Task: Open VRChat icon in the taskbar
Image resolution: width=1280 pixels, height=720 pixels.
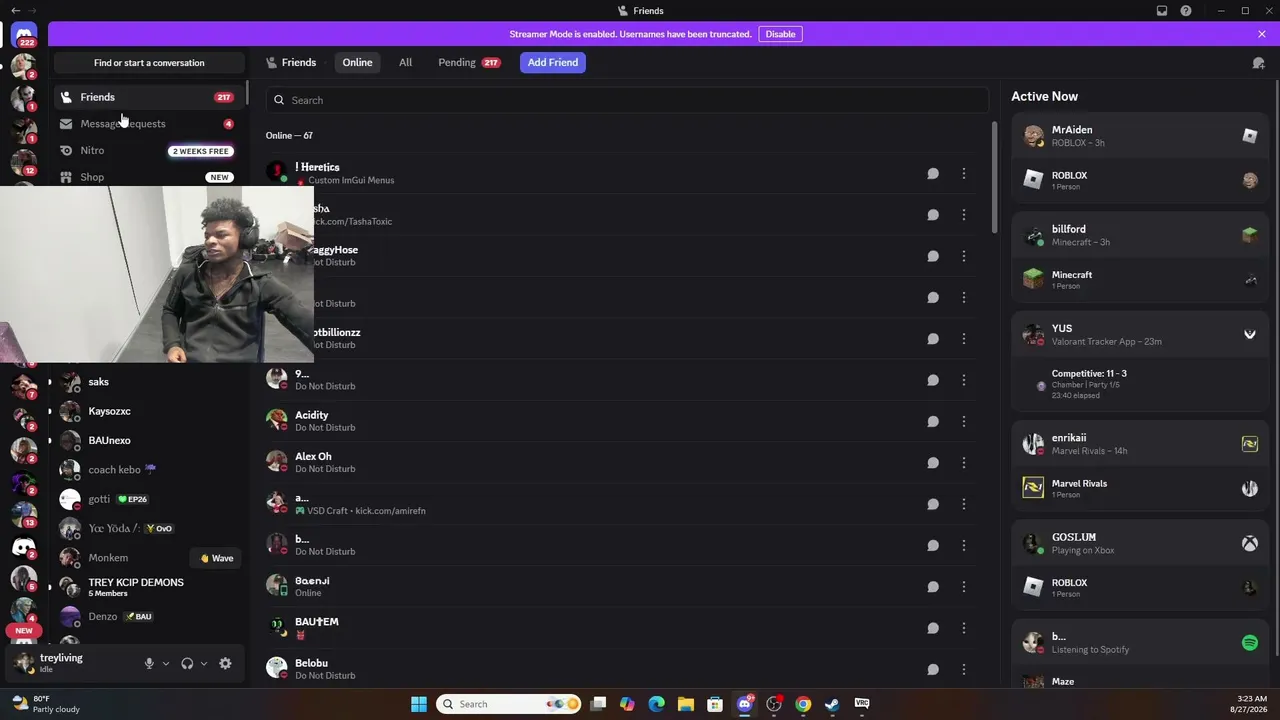Action: pyautogui.click(x=861, y=704)
